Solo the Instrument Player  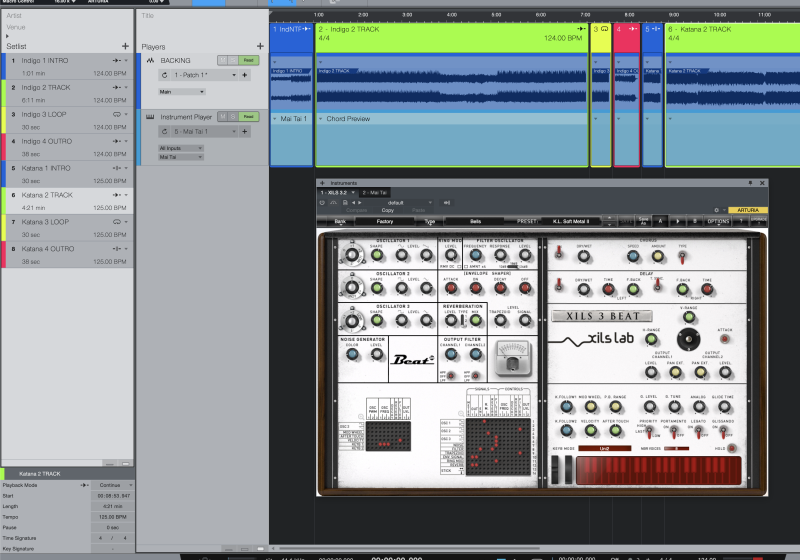click(235, 117)
